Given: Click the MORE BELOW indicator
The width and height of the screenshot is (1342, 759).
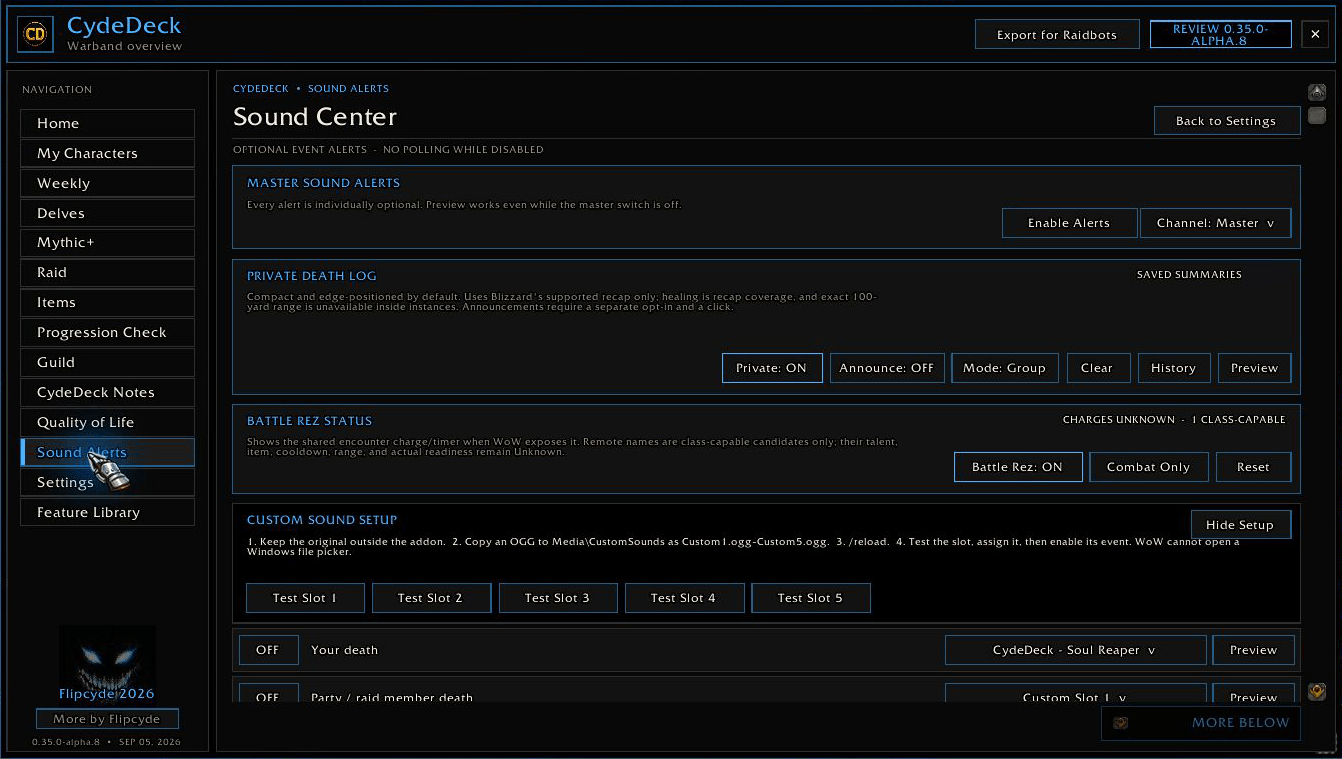Looking at the screenshot, I should pos(1201,723).
